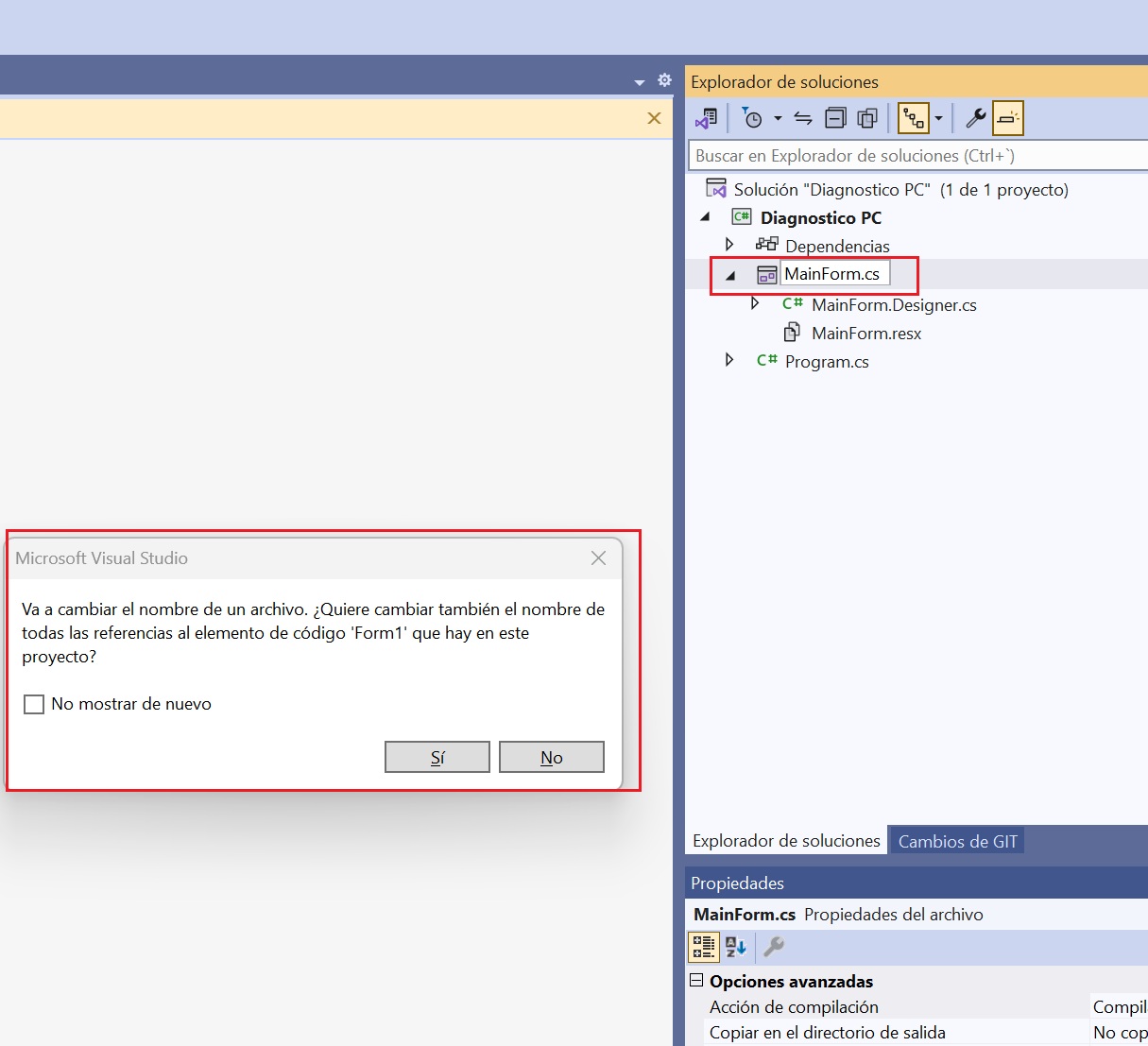Open Solution Explorer properties wrench icon
This screenshot has height=1046, width=1148.
[x=976, y=118]
